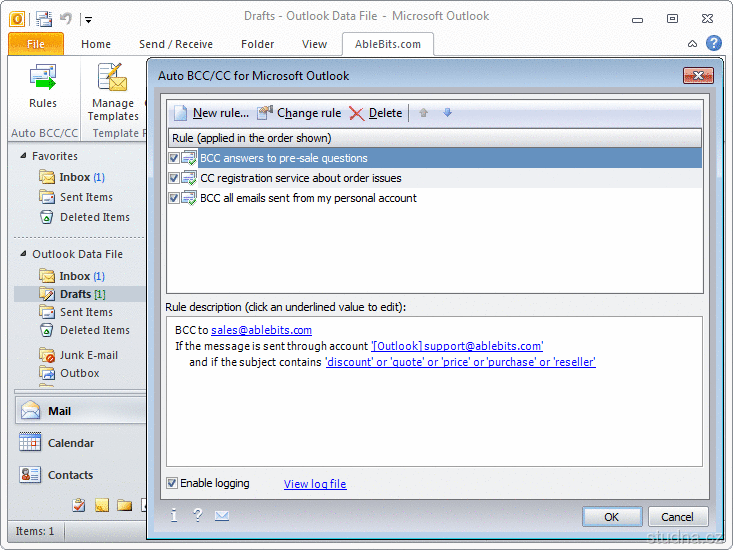Switch to the Home tab
This screenshot has height=550, width=733.
96,44
